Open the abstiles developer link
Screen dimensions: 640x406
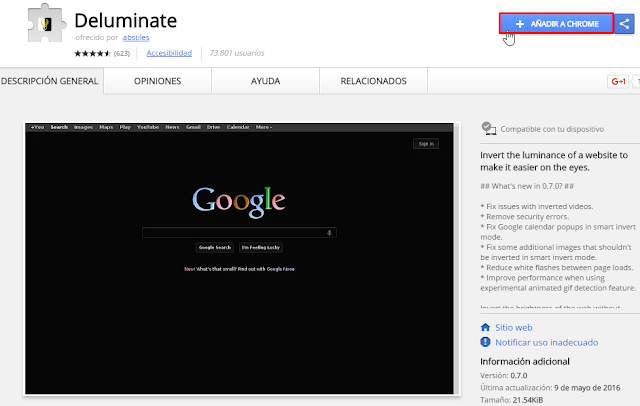(136, 38)
